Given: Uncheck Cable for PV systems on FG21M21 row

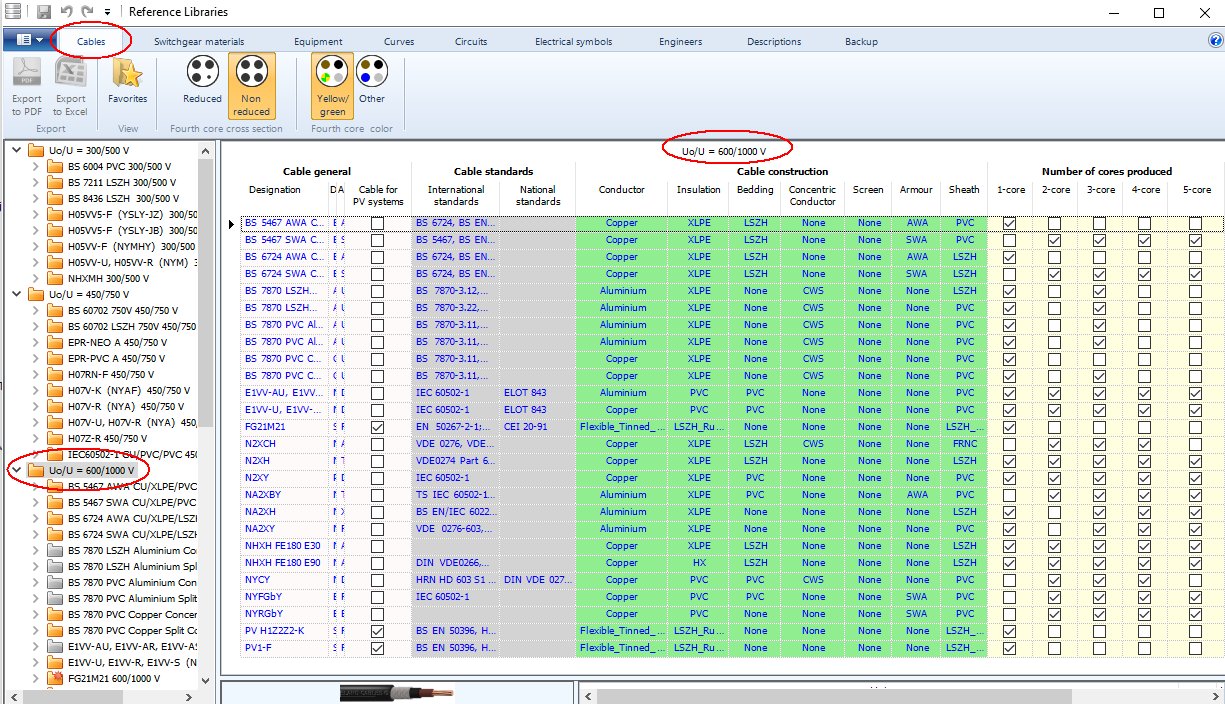Looking at the screenshot, I should tap(375, 426).
